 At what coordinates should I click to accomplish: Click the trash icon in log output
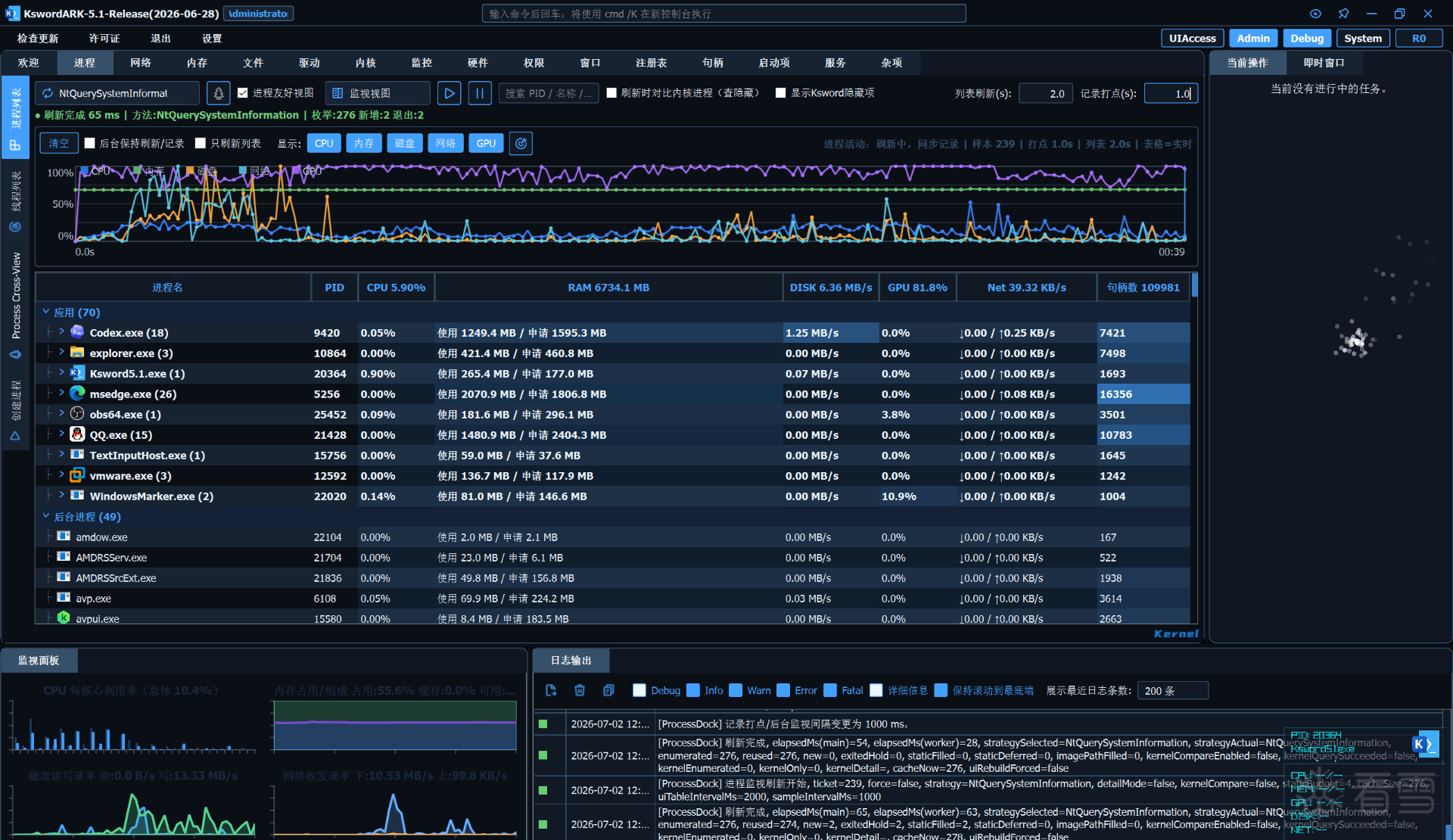[x=580, y=690]
